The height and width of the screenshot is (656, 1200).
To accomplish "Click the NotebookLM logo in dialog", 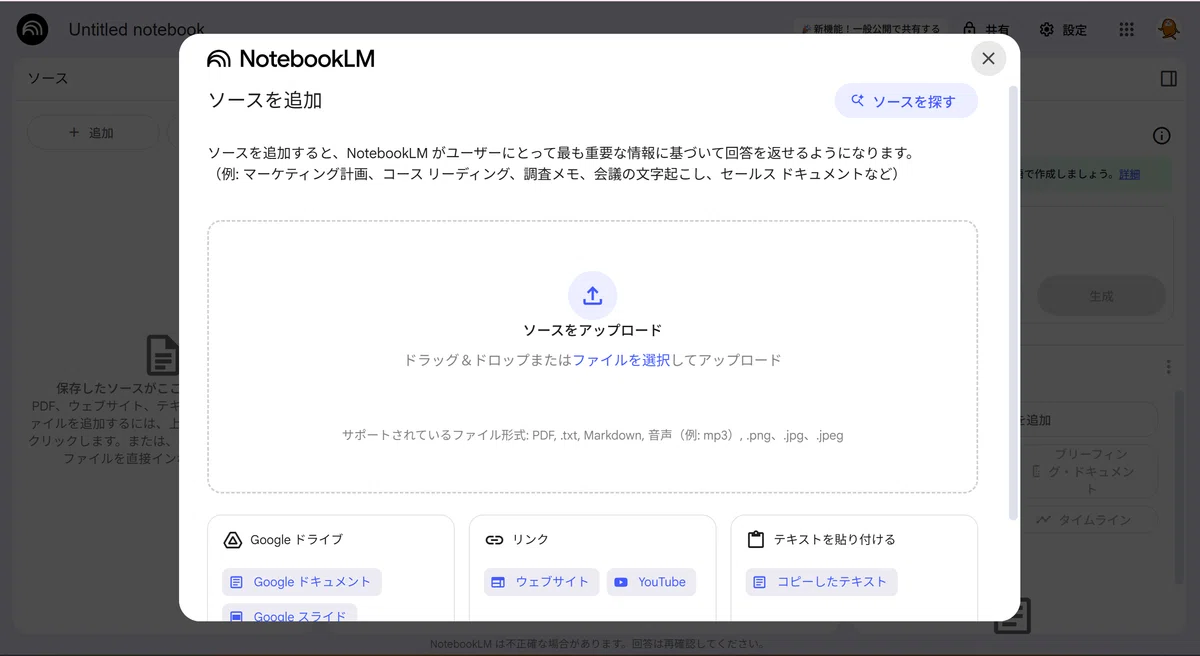I will coord(291,59).
